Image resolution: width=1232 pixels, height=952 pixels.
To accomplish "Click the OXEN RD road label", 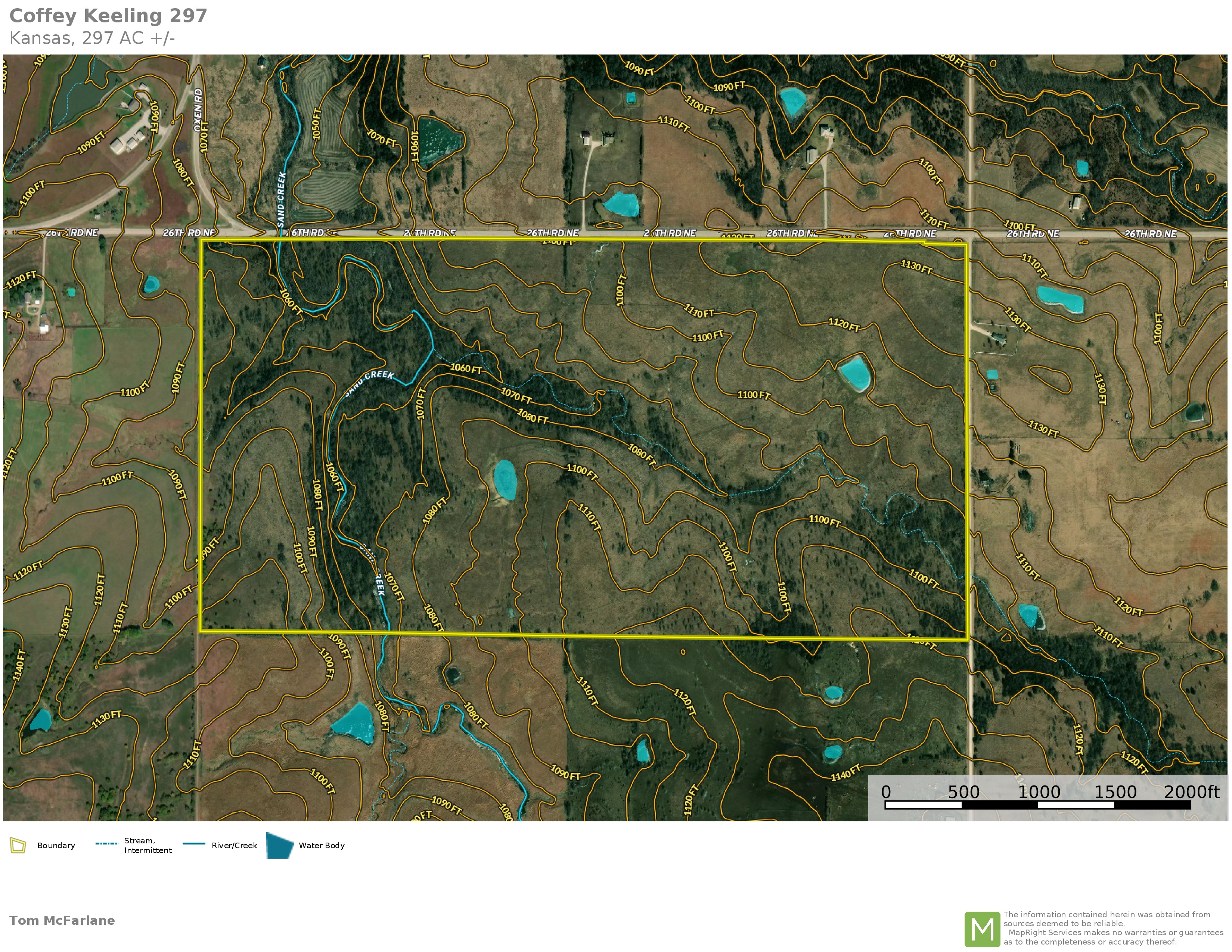I will [x=198, y=111].
